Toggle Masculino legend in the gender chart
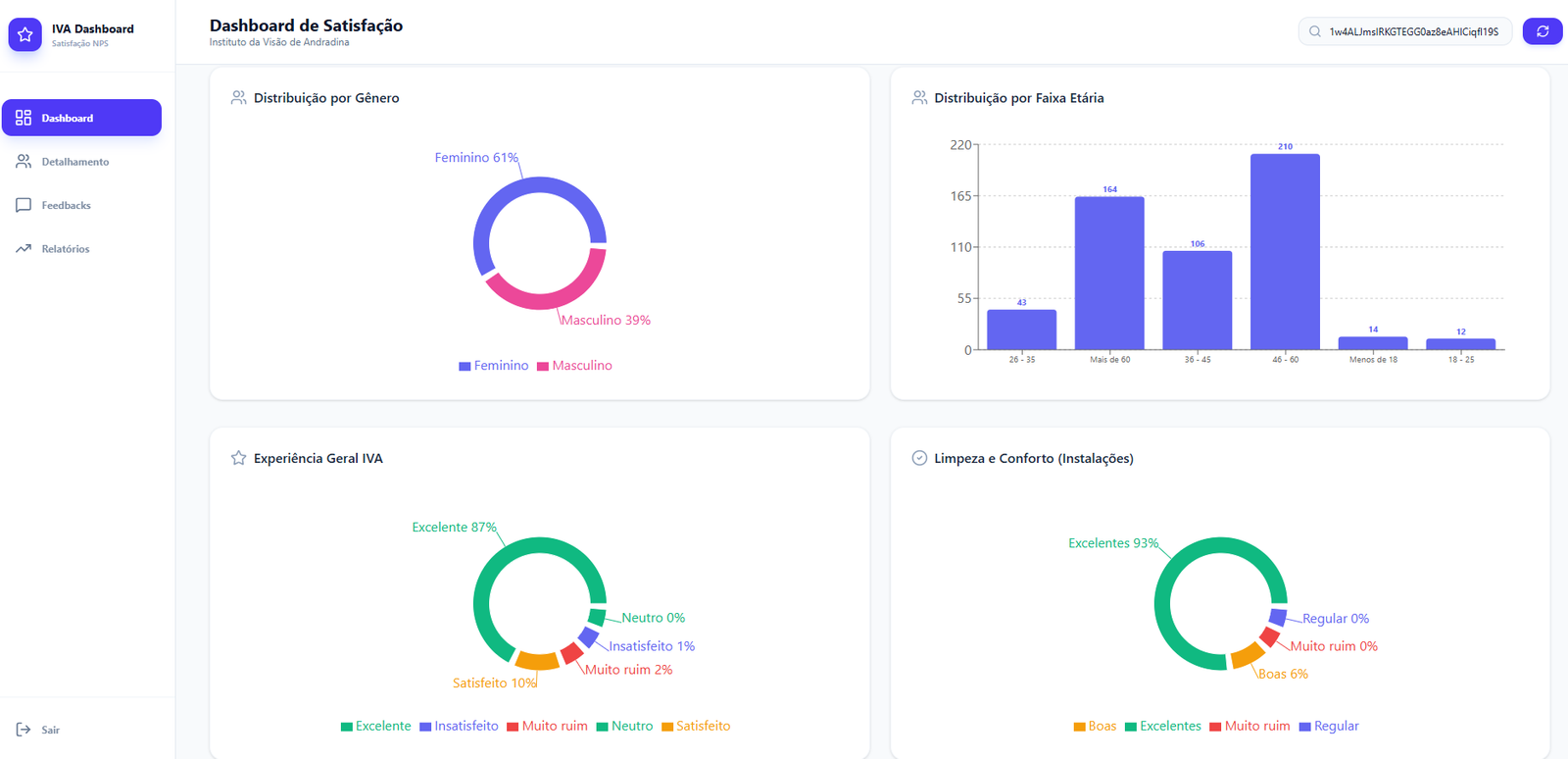The width and height of the screenshot is (1568, 759). [574, 366]
